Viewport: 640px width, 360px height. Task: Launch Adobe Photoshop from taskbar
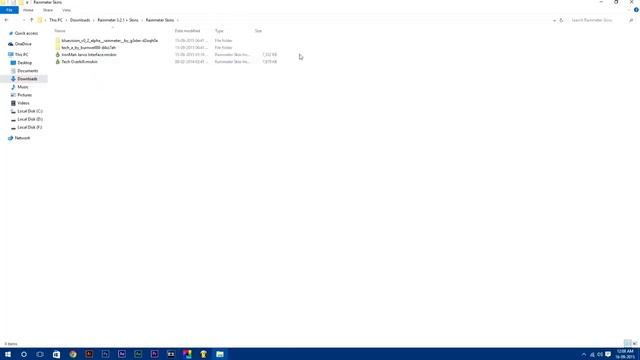tap(105, 354)
